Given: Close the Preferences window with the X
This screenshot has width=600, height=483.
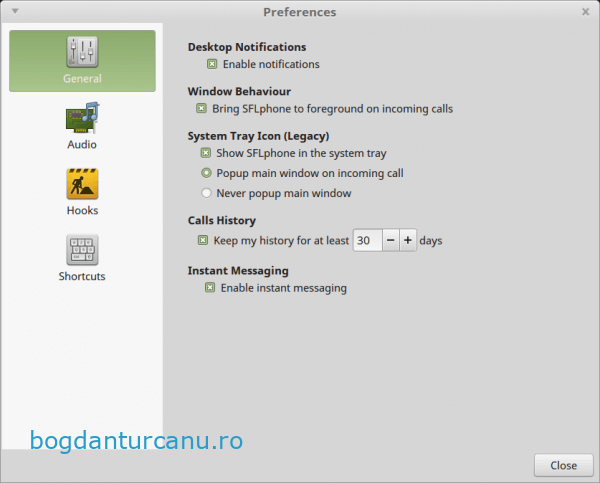Looking at the screenshot, I should 585,12.
